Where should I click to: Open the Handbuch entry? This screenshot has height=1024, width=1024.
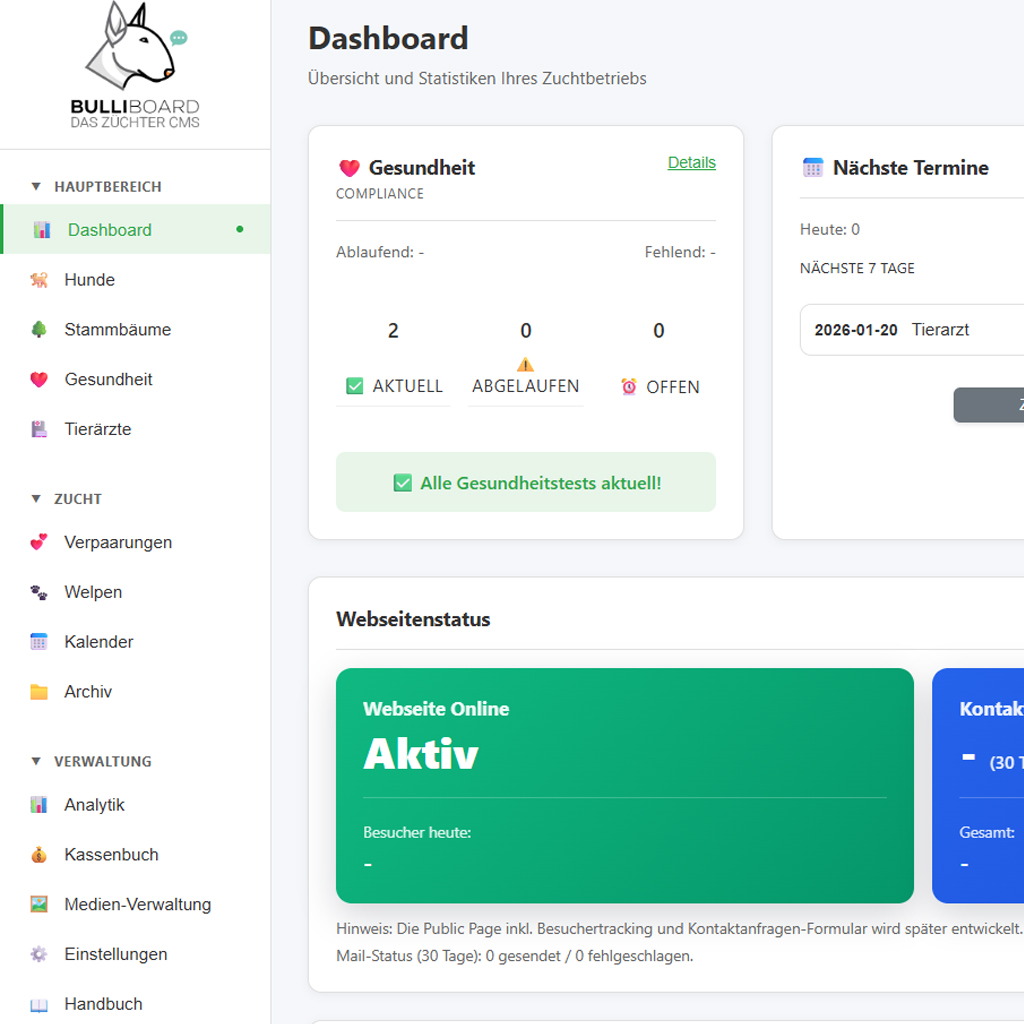point(104,1003)
